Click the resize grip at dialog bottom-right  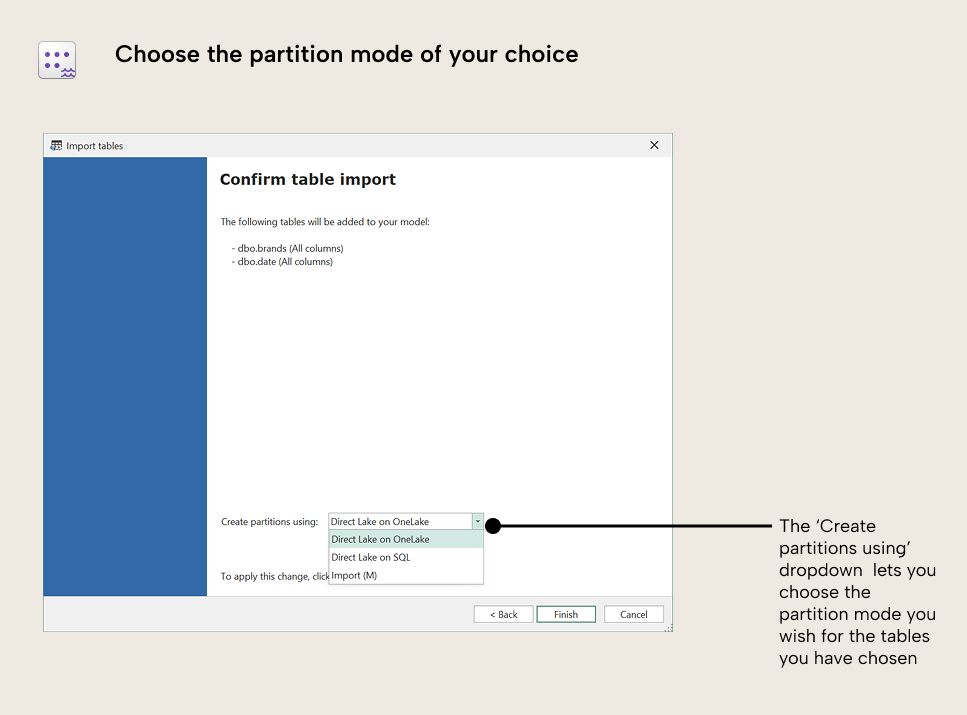668,628
